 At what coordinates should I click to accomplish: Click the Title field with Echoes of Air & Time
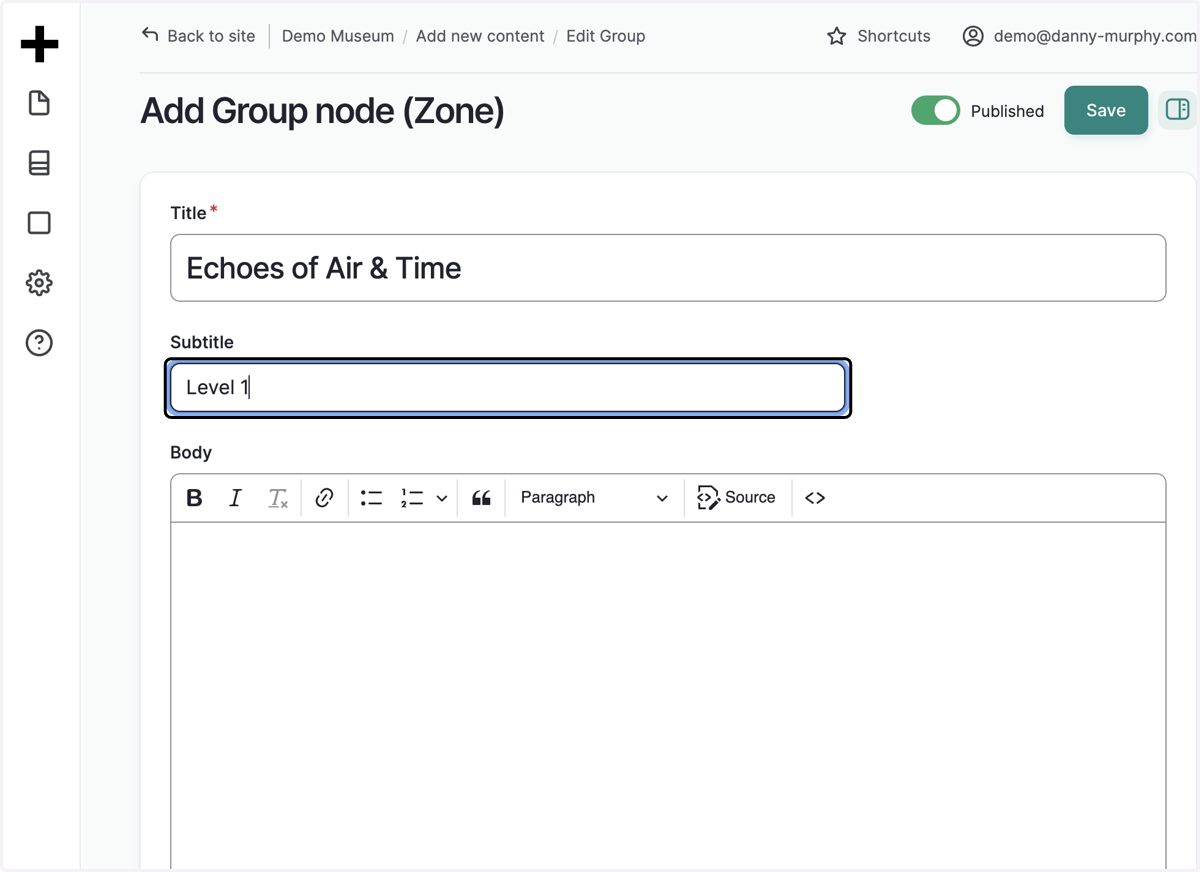pos(668,268)
